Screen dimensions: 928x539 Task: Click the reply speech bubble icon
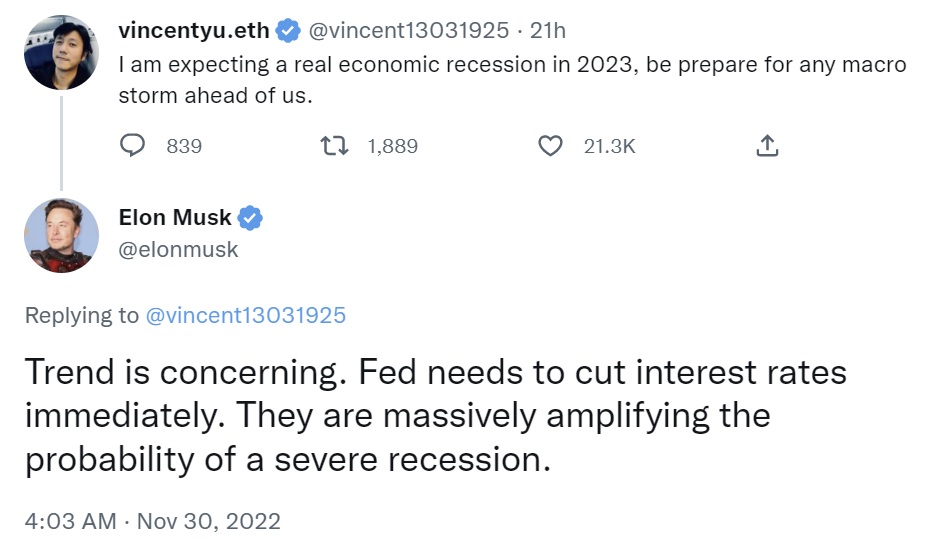[x=132, y=146]
